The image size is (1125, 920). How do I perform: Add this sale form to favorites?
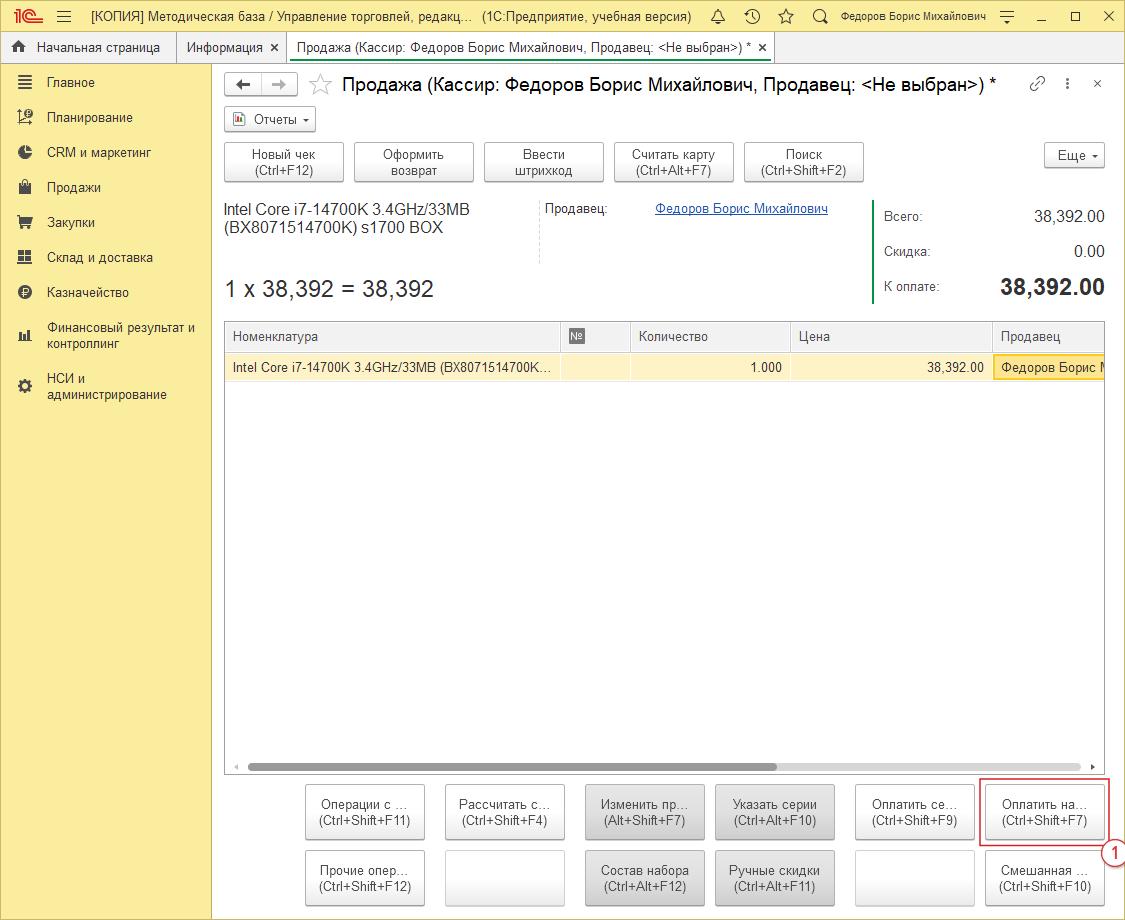tap(320, 85)
